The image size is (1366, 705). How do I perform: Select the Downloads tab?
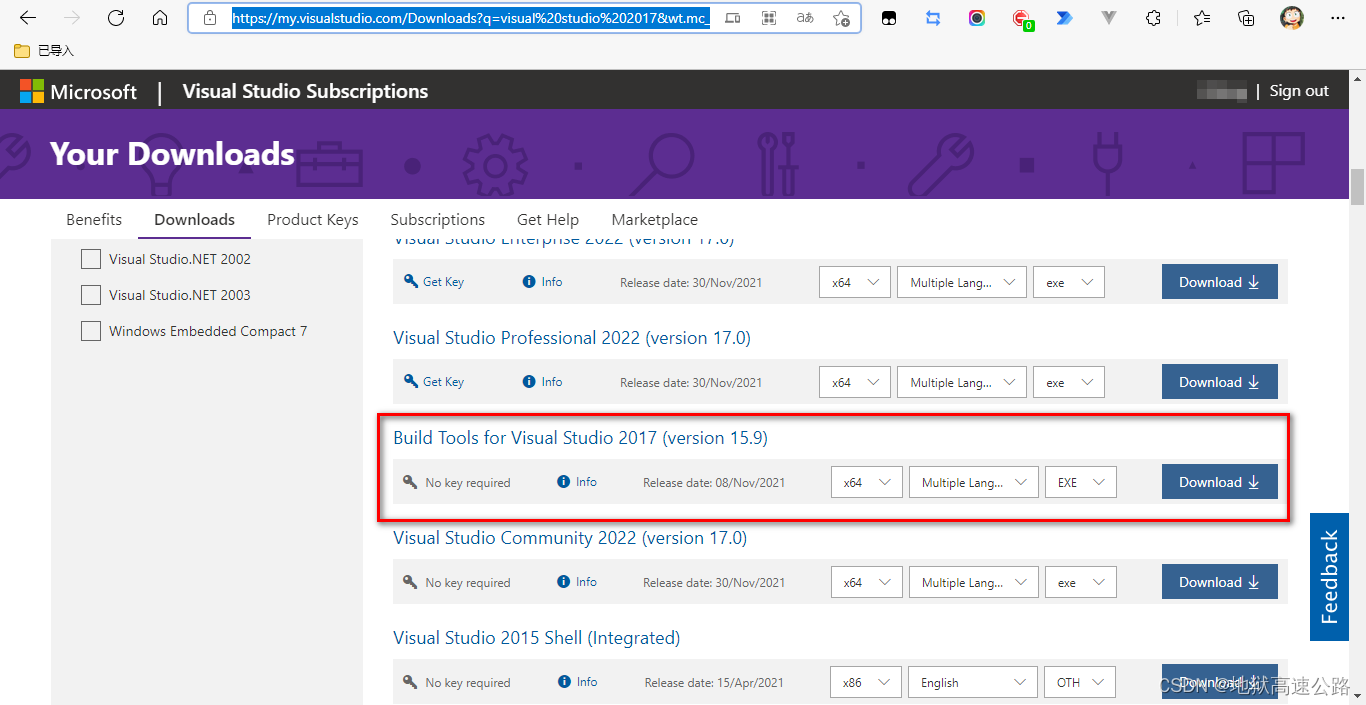[x=194, y=220]
